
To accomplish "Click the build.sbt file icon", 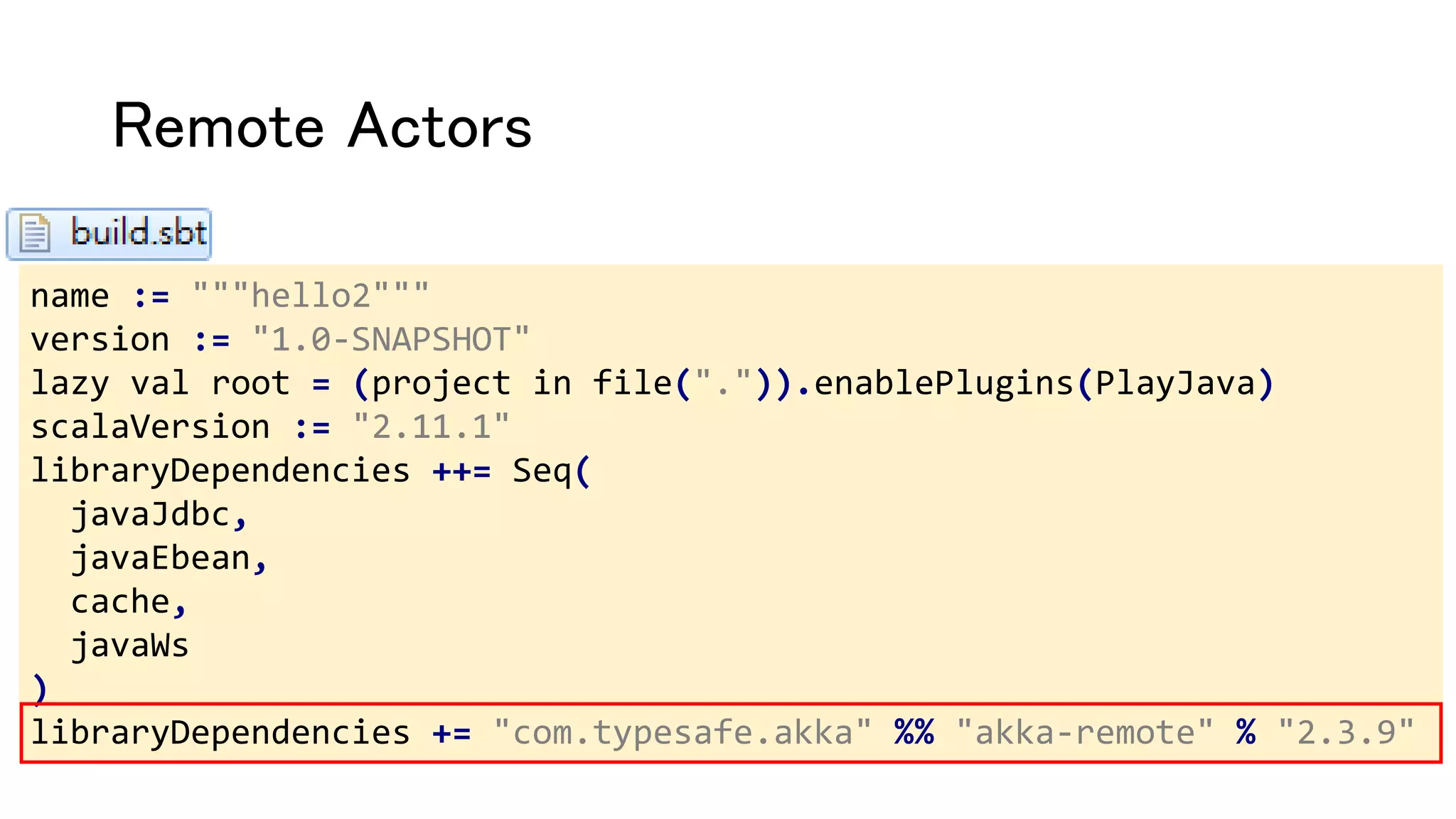I will [35, 233].
